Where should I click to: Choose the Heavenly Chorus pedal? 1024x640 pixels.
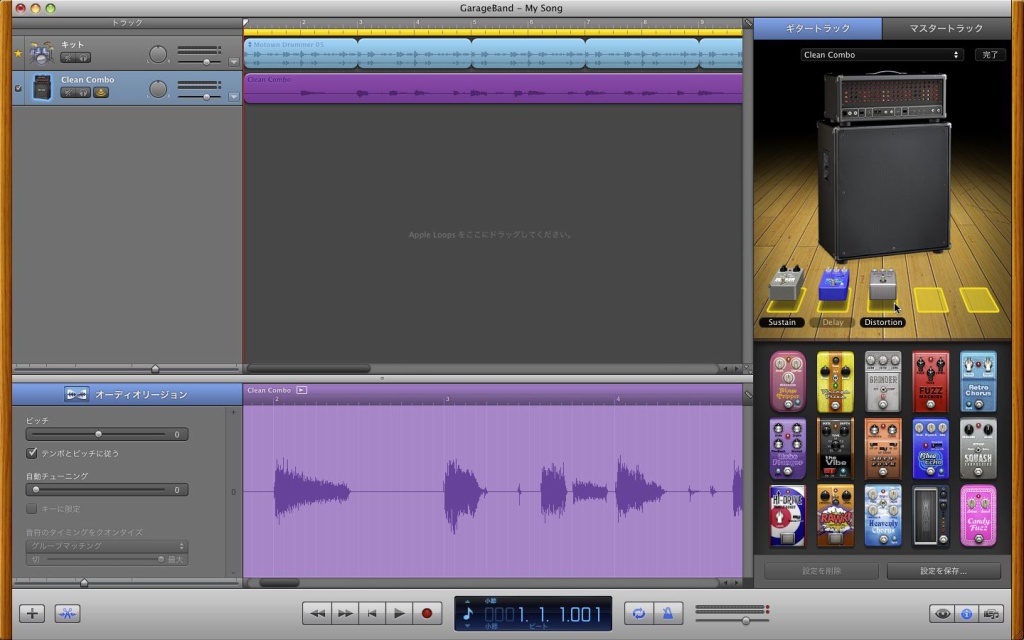(x=883, y=516)
